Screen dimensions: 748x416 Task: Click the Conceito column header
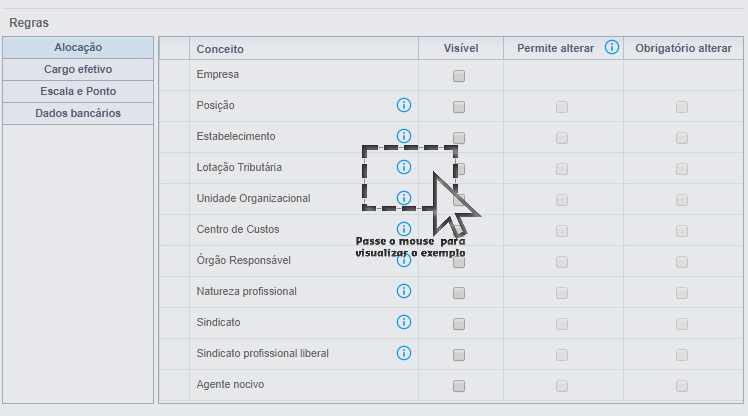click(x=220, y=49)
